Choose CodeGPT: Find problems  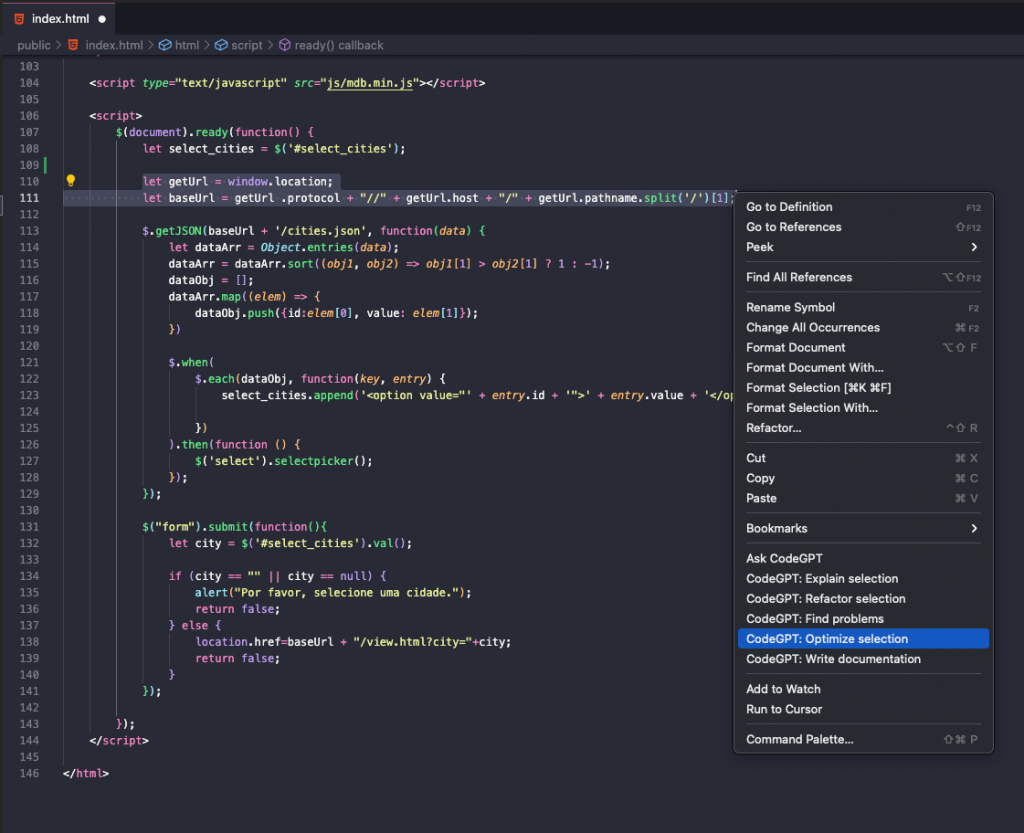point(863,619)
